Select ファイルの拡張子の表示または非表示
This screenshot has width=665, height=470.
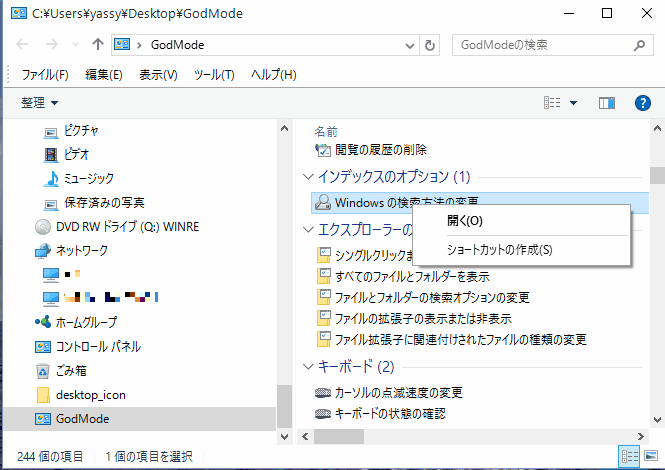click(423, 319)
